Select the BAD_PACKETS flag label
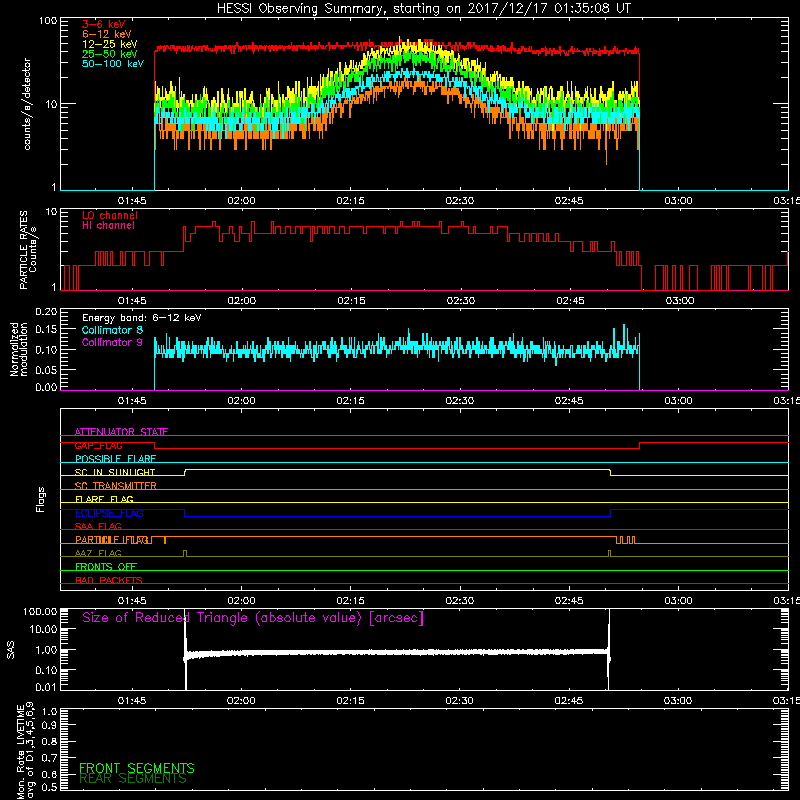Image resolution: width=800 pixels, height=800 pixels. tap(109, 580)
